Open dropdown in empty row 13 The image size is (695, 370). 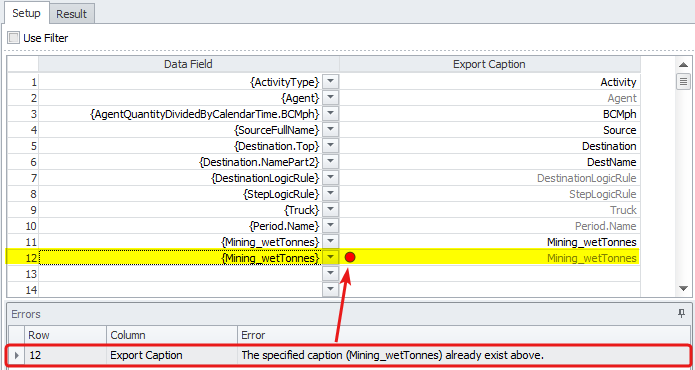click(330, 273)
